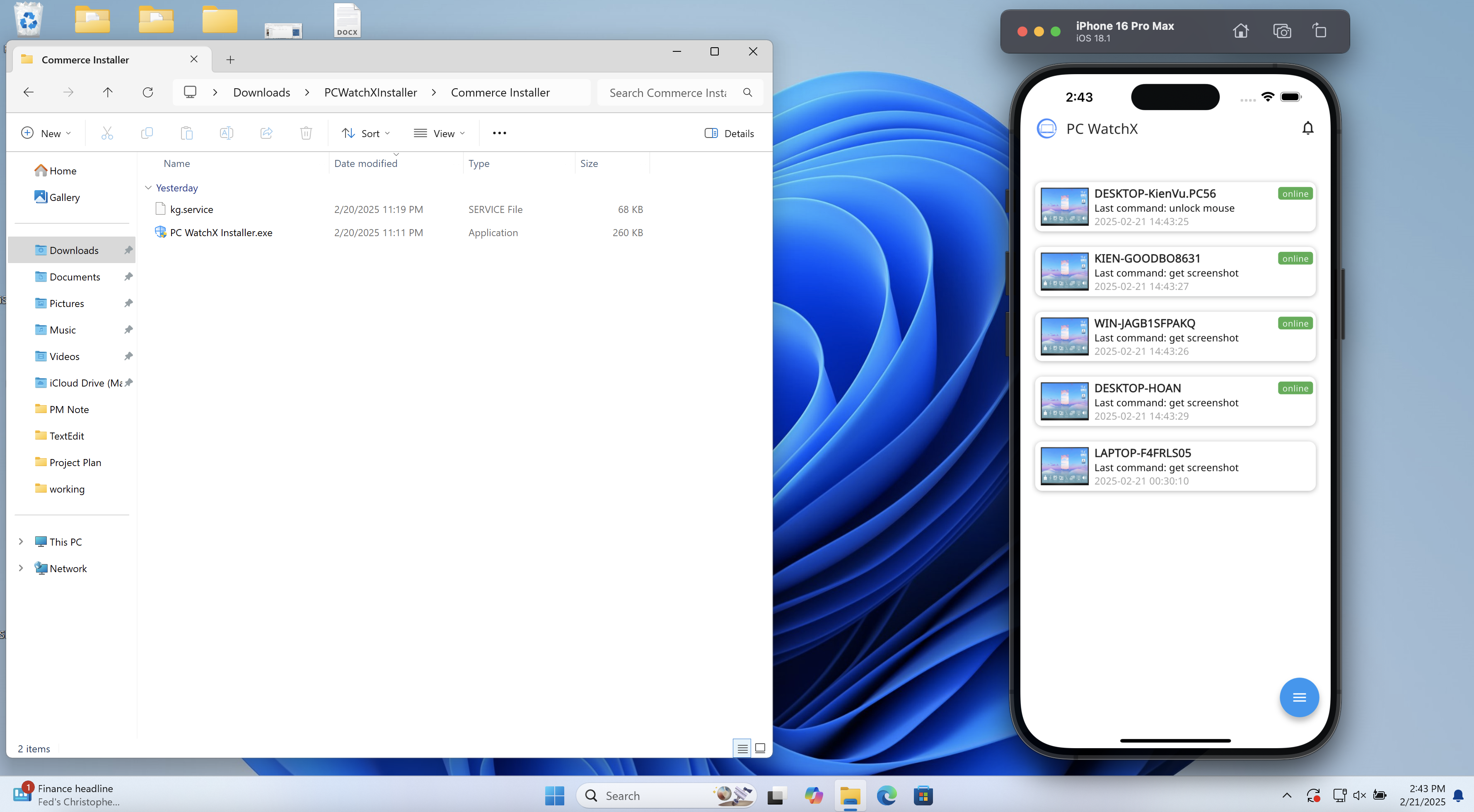
Task: Open Windows Start menu
Action: (x=554, y=795)
